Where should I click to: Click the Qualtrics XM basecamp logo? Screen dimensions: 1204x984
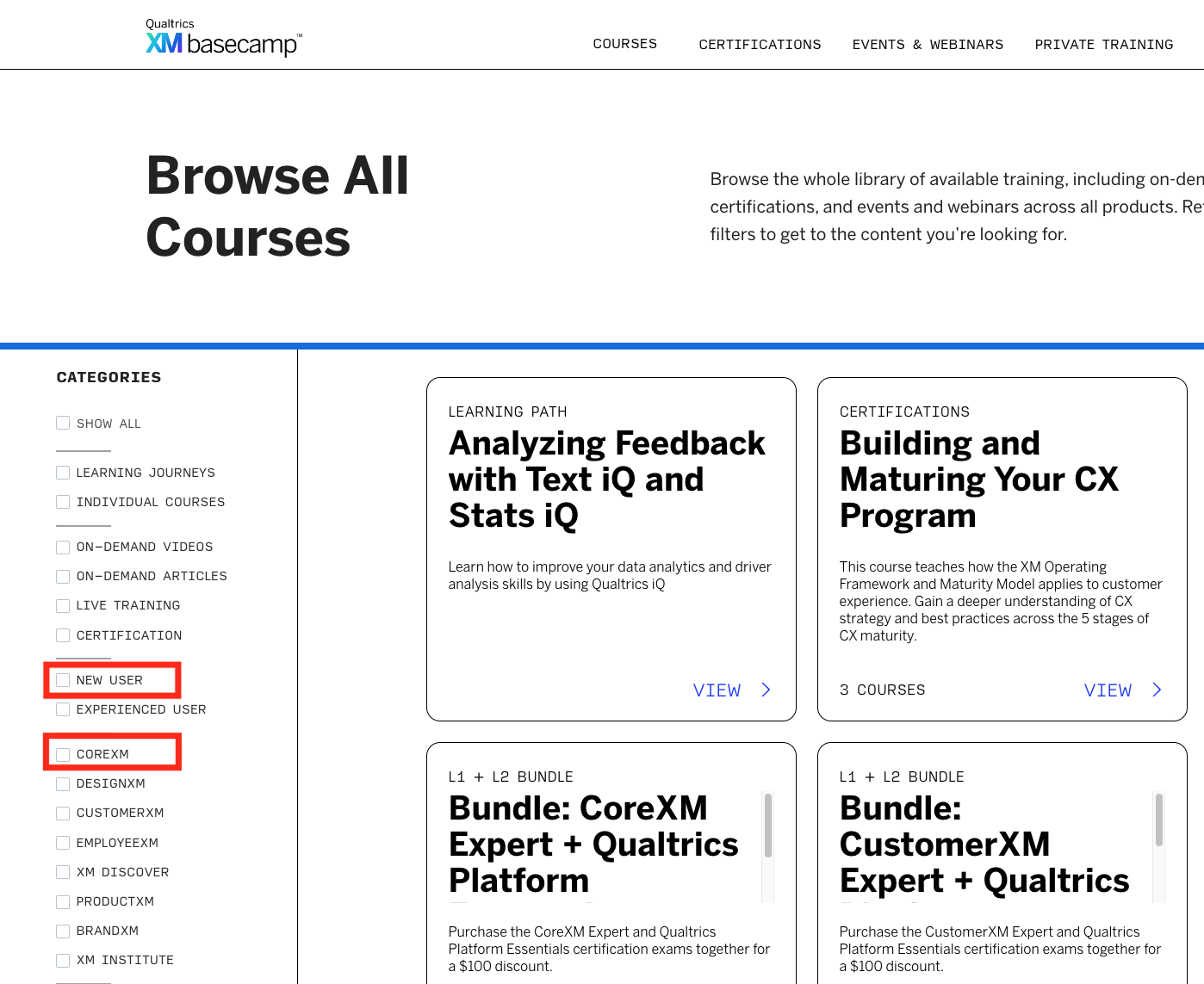click(223, 38)
